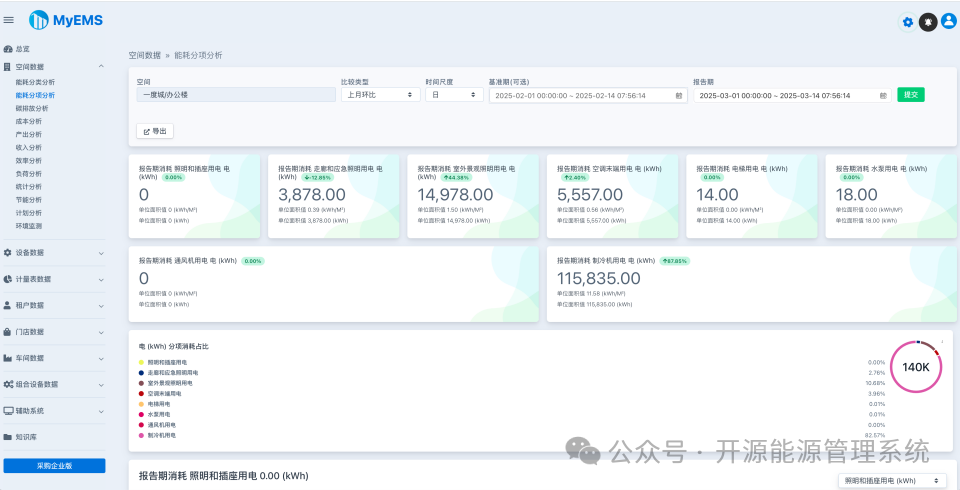
Task: Go to 总览 dashboard sidebar item
Action: pyautogui.click(x=23, y=48)
